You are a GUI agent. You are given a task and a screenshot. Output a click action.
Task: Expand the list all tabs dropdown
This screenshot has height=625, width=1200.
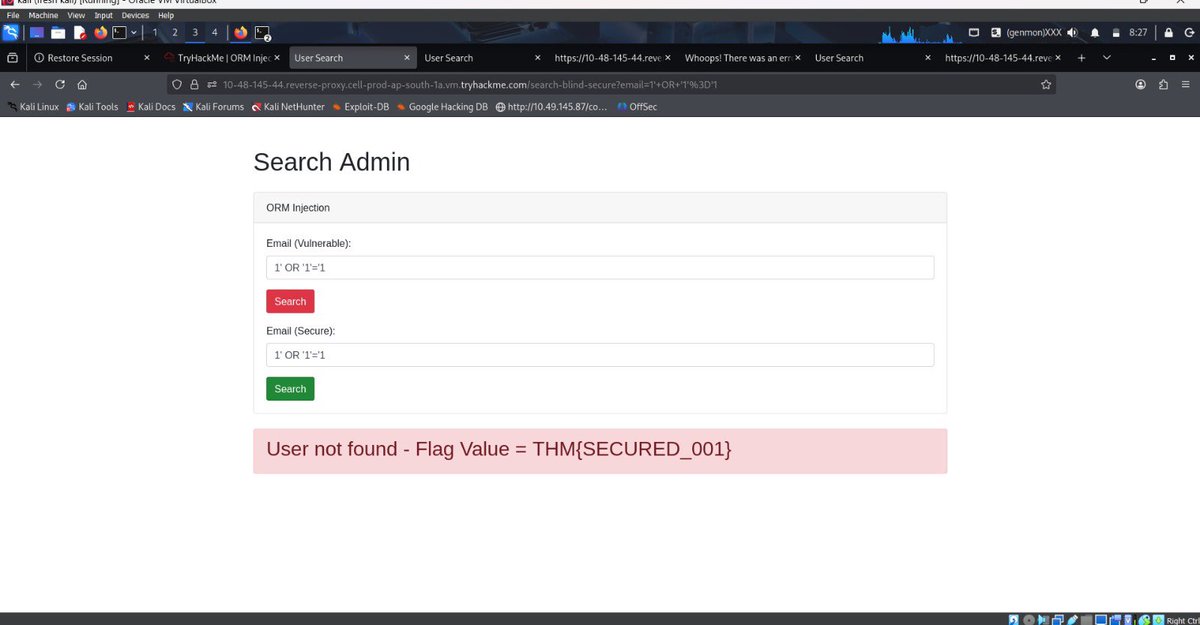(1107, 58)
